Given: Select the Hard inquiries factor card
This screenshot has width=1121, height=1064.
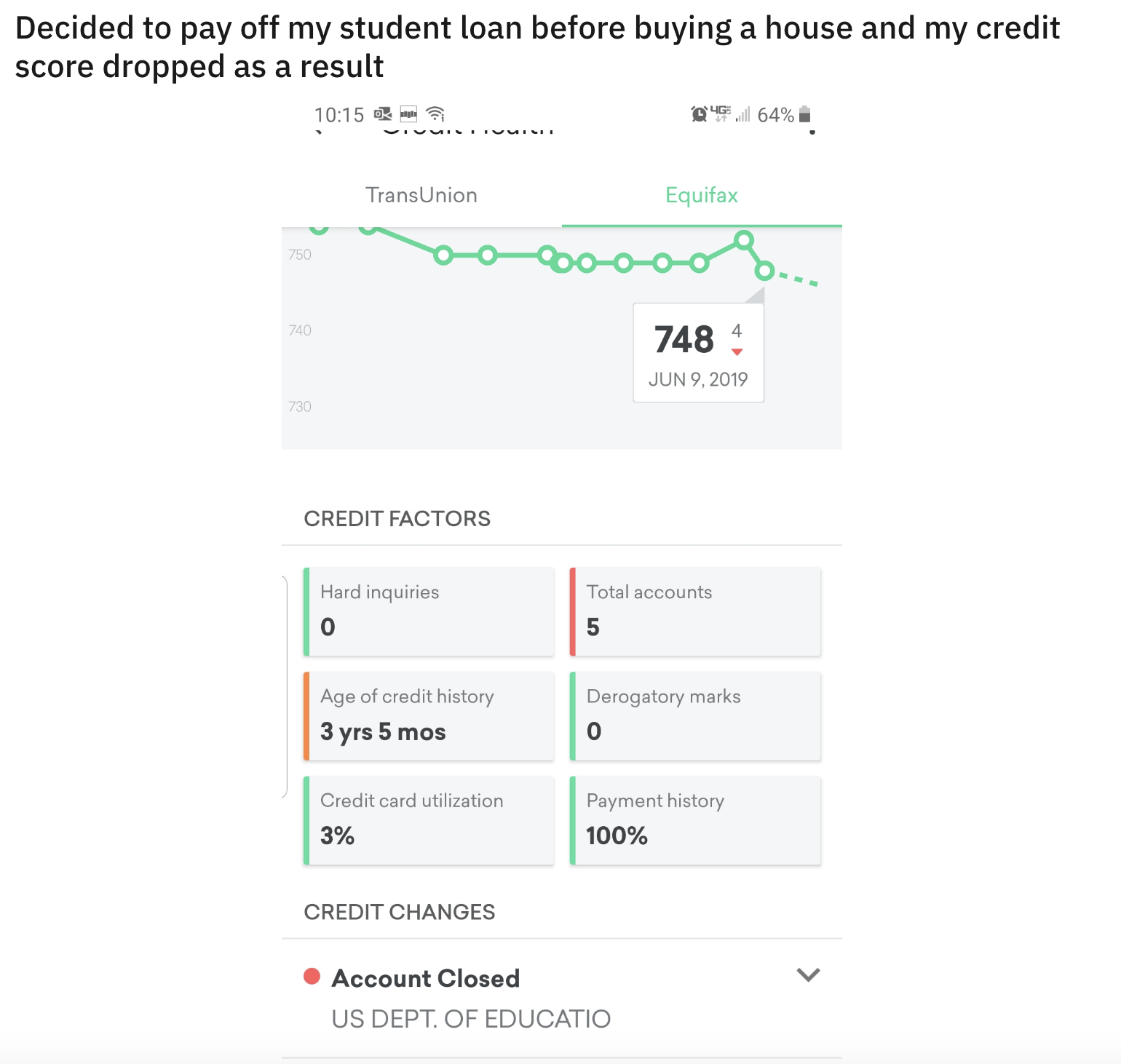Looking at the screenshot, I should pyautogui.click(x=429, y=611).
